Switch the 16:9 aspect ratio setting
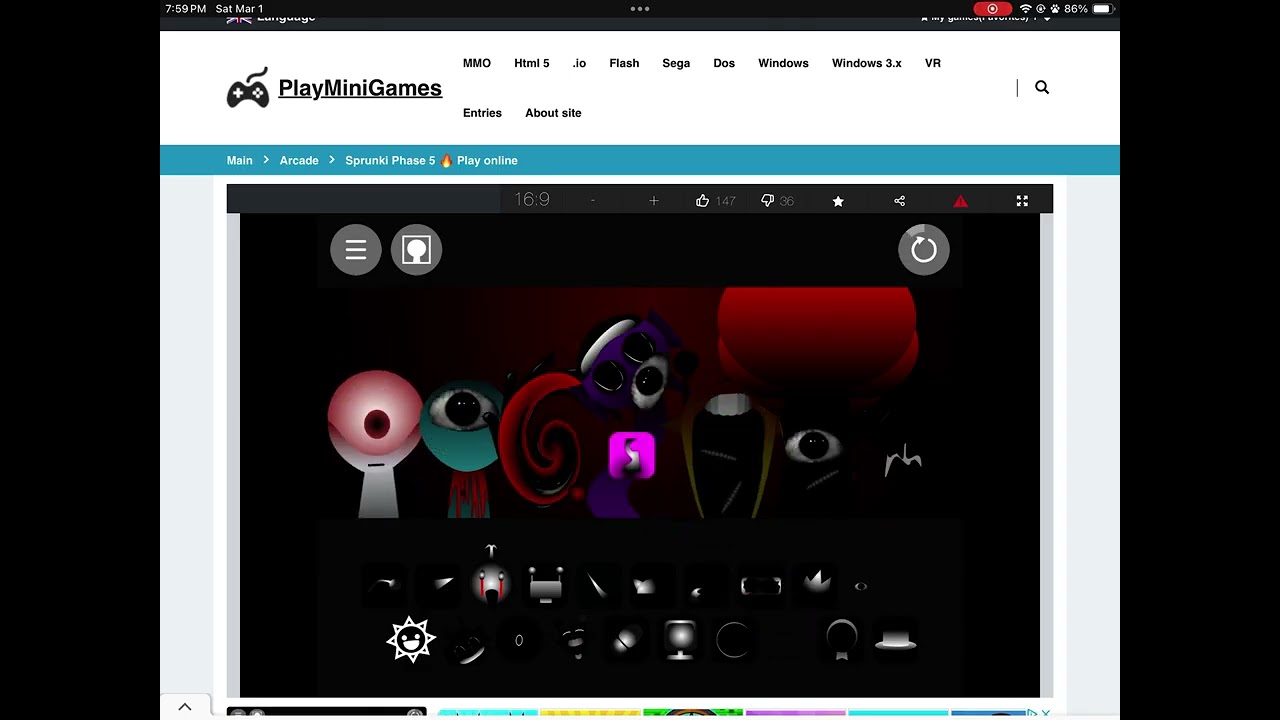The image size is (1280, 720). tap(532, 200)
